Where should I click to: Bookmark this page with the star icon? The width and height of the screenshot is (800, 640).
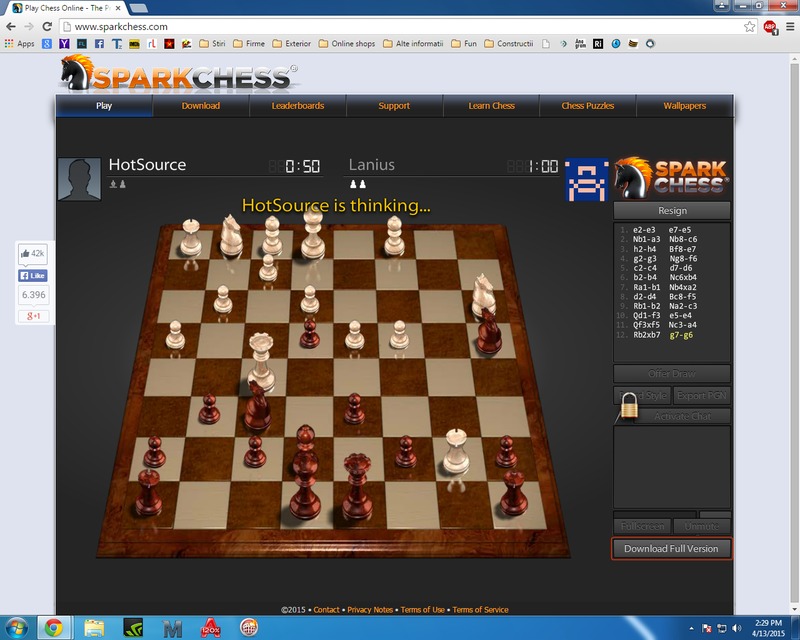click(749, 27)
